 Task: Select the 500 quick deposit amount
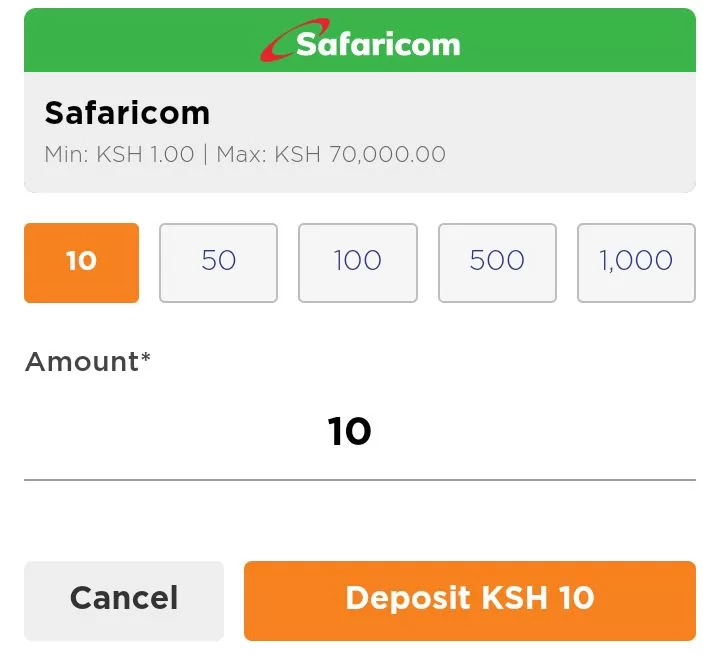(x=497, y=263)
